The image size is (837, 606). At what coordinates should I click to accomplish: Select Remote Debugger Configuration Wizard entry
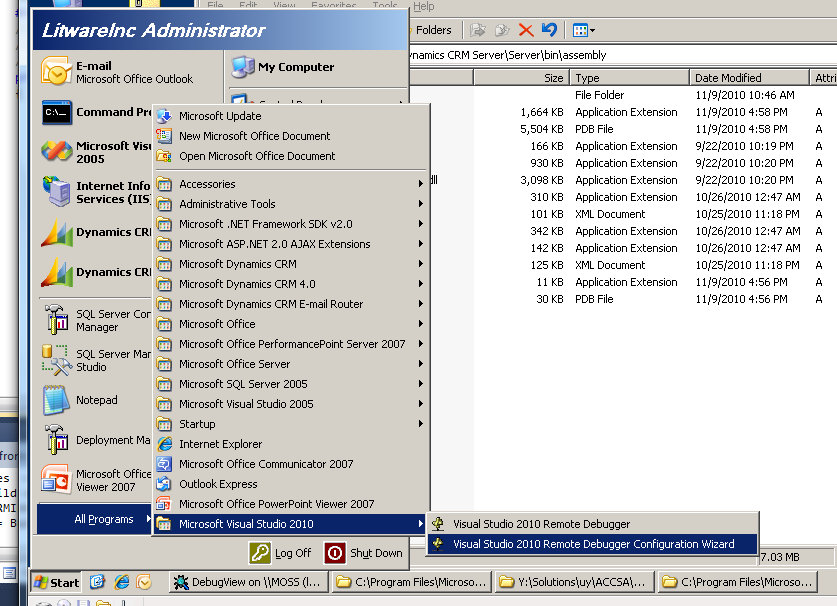pos(593,544)
